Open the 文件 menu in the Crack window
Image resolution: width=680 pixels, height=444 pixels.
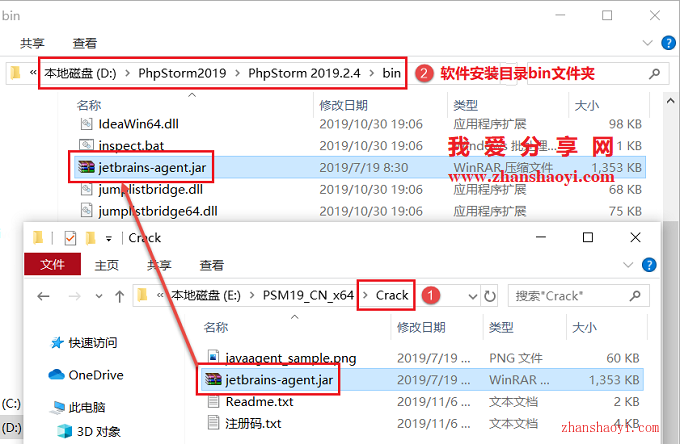(52, 264)
